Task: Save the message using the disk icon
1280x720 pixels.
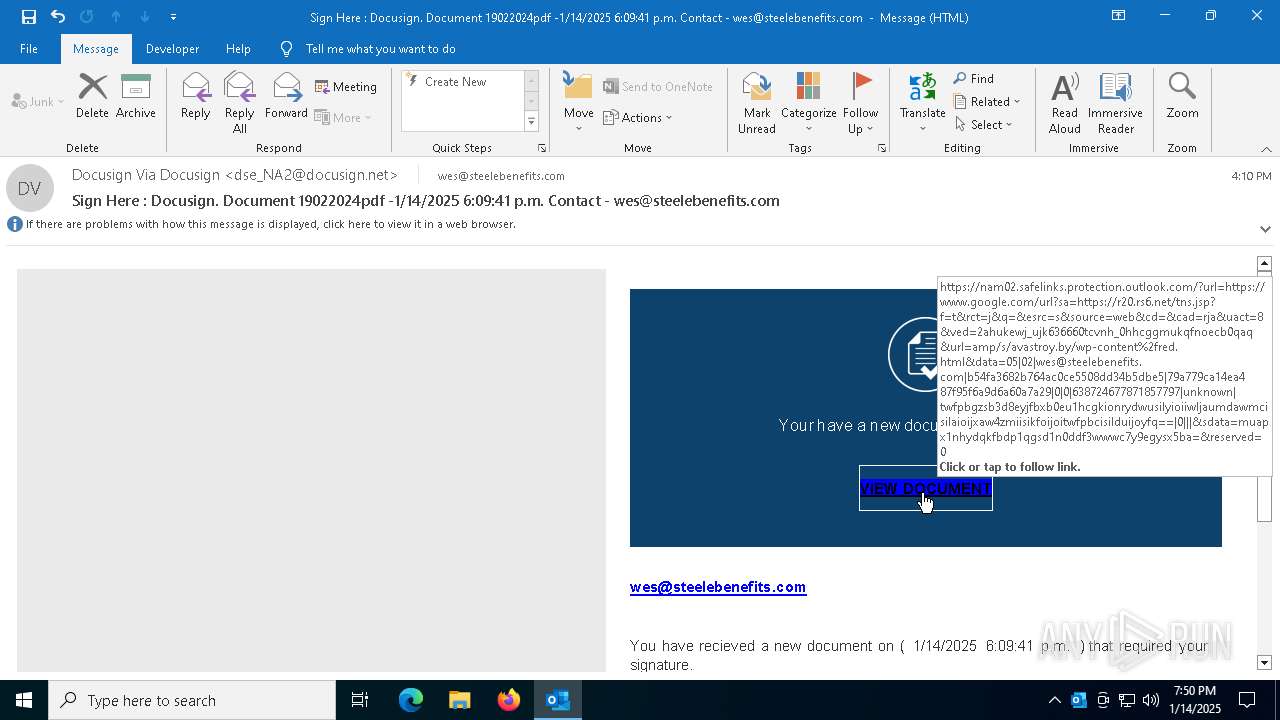Action: (29, 17)
